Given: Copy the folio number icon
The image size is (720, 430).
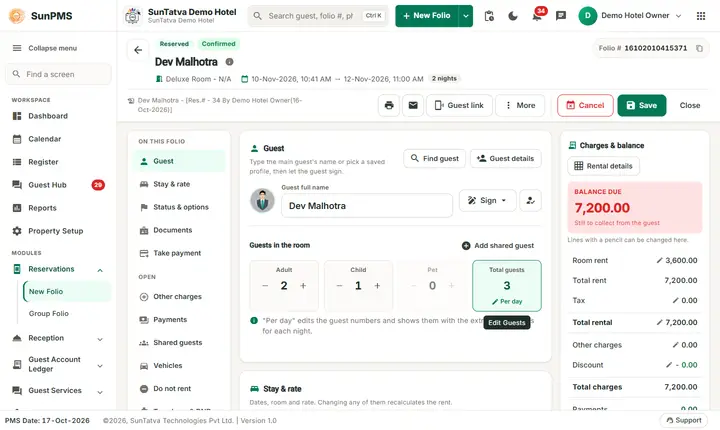Looking at the screenshot, I should (699, 48).
